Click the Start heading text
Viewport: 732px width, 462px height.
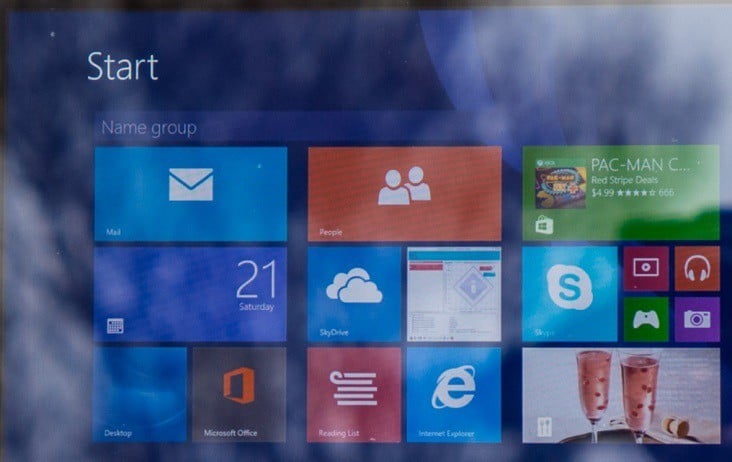[x=123, y=66]
